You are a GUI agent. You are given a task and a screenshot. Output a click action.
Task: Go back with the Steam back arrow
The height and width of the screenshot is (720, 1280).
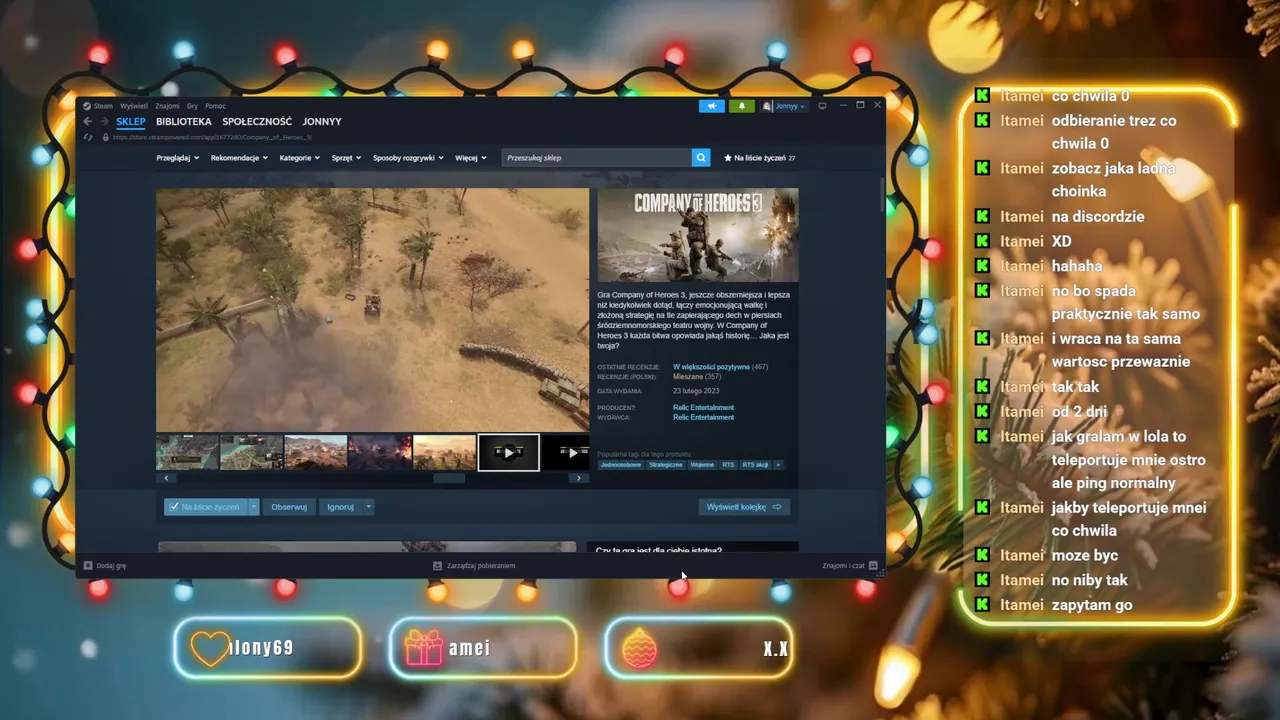click(x=87, y=122)
